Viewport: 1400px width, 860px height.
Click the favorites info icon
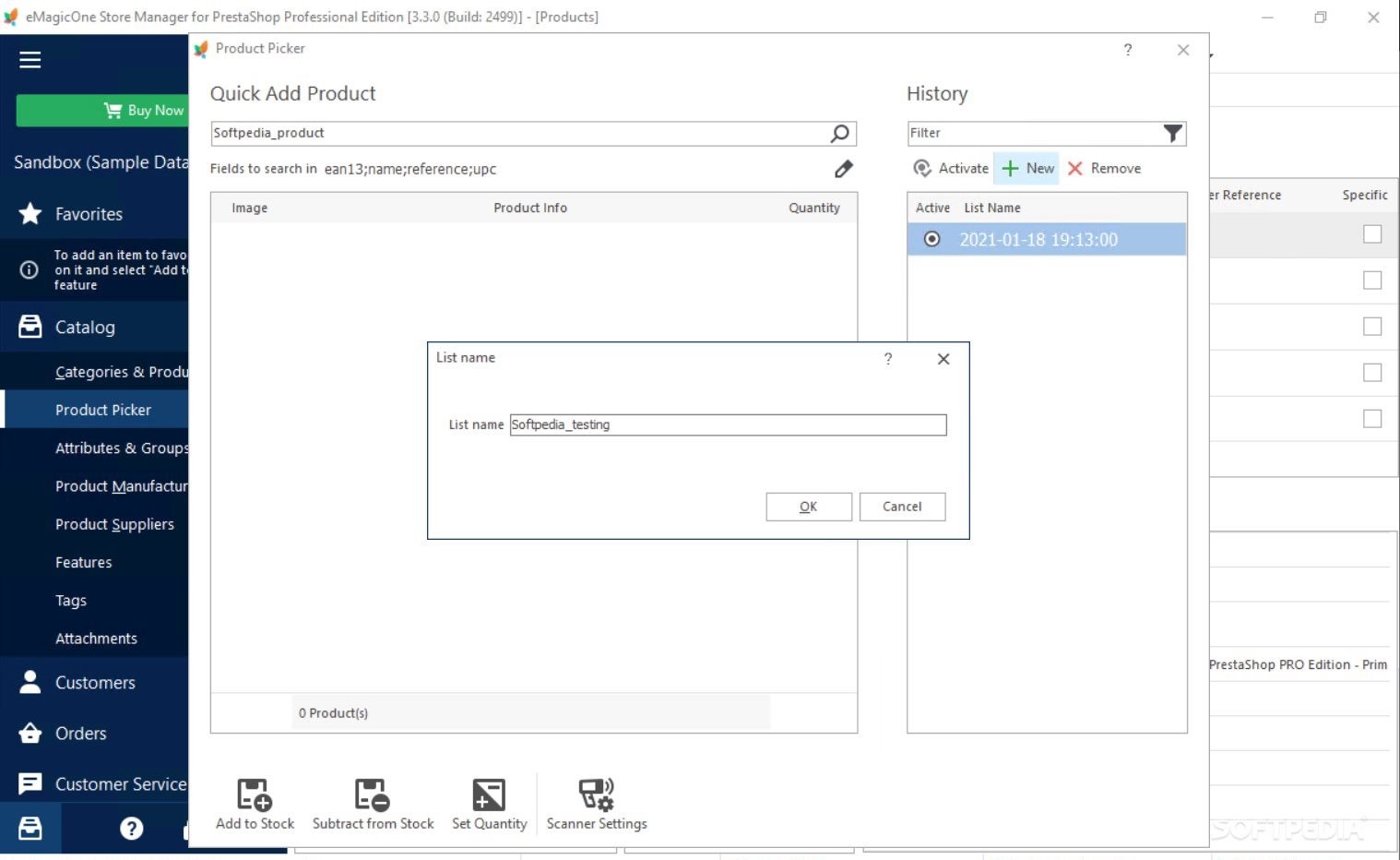(30, 269)
